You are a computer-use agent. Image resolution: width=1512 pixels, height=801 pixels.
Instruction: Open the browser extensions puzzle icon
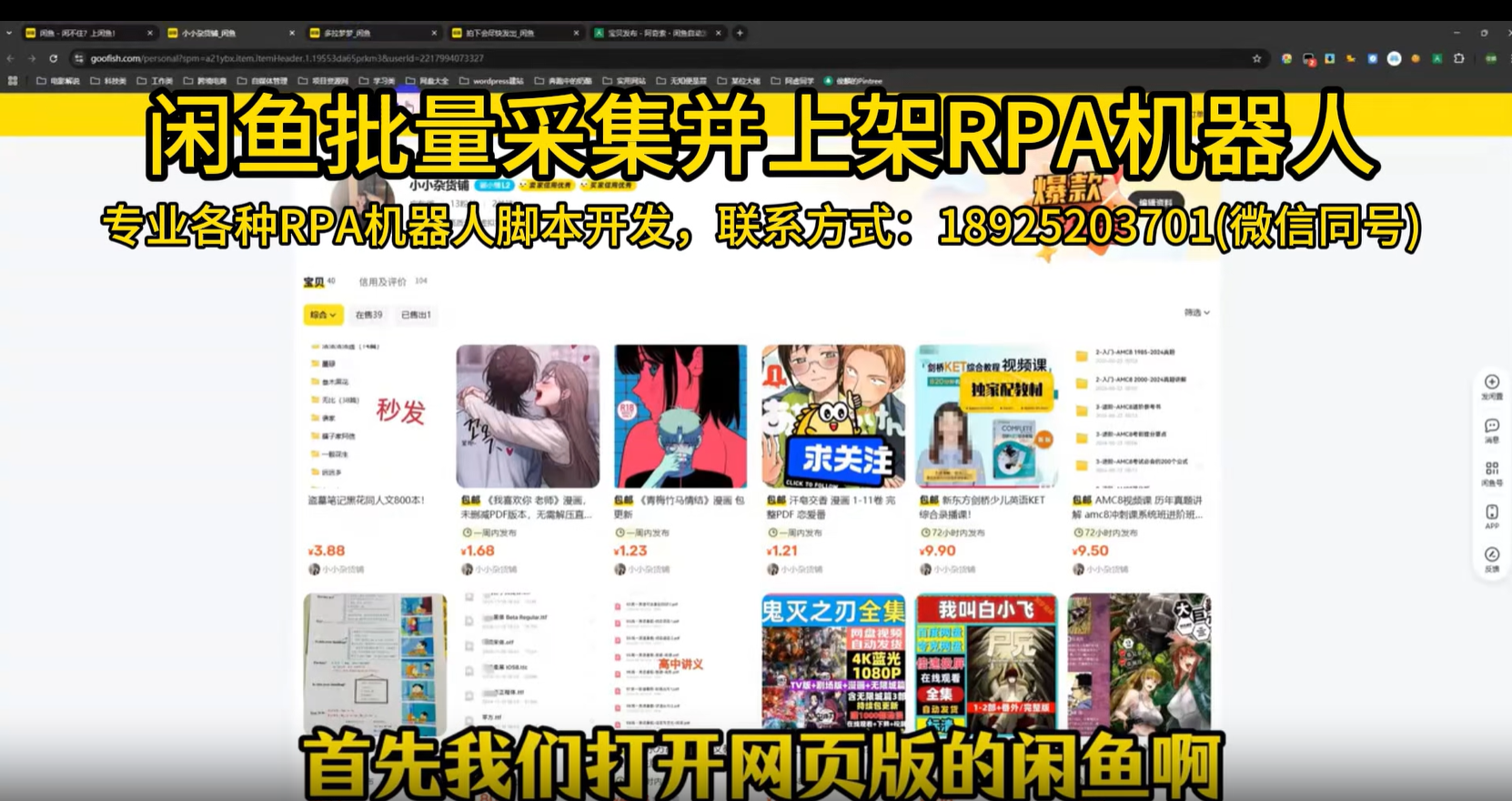pos(1459,58)
